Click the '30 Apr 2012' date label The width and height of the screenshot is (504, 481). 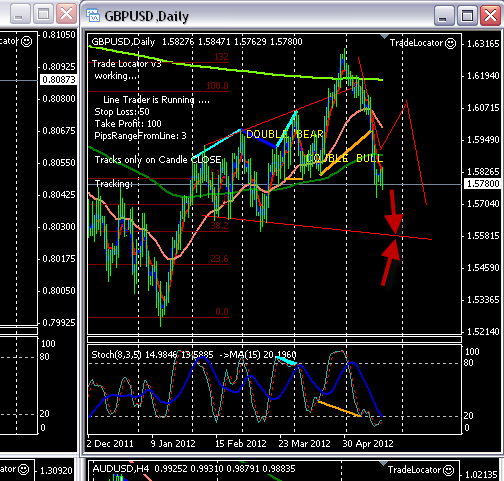pyautogui.click(x=368, y=444)
